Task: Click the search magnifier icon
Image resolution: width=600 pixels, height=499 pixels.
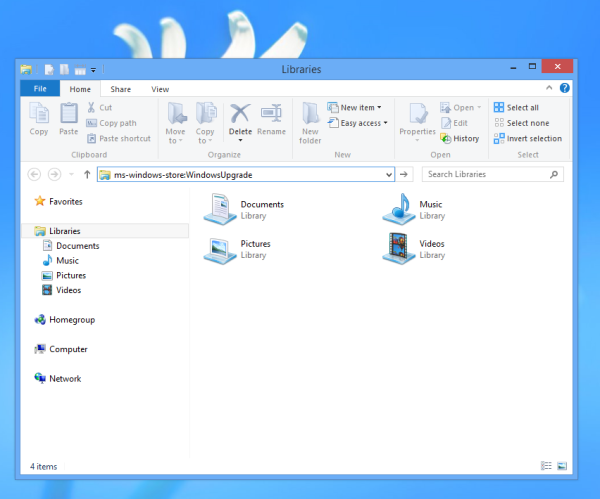Action: 554,174
